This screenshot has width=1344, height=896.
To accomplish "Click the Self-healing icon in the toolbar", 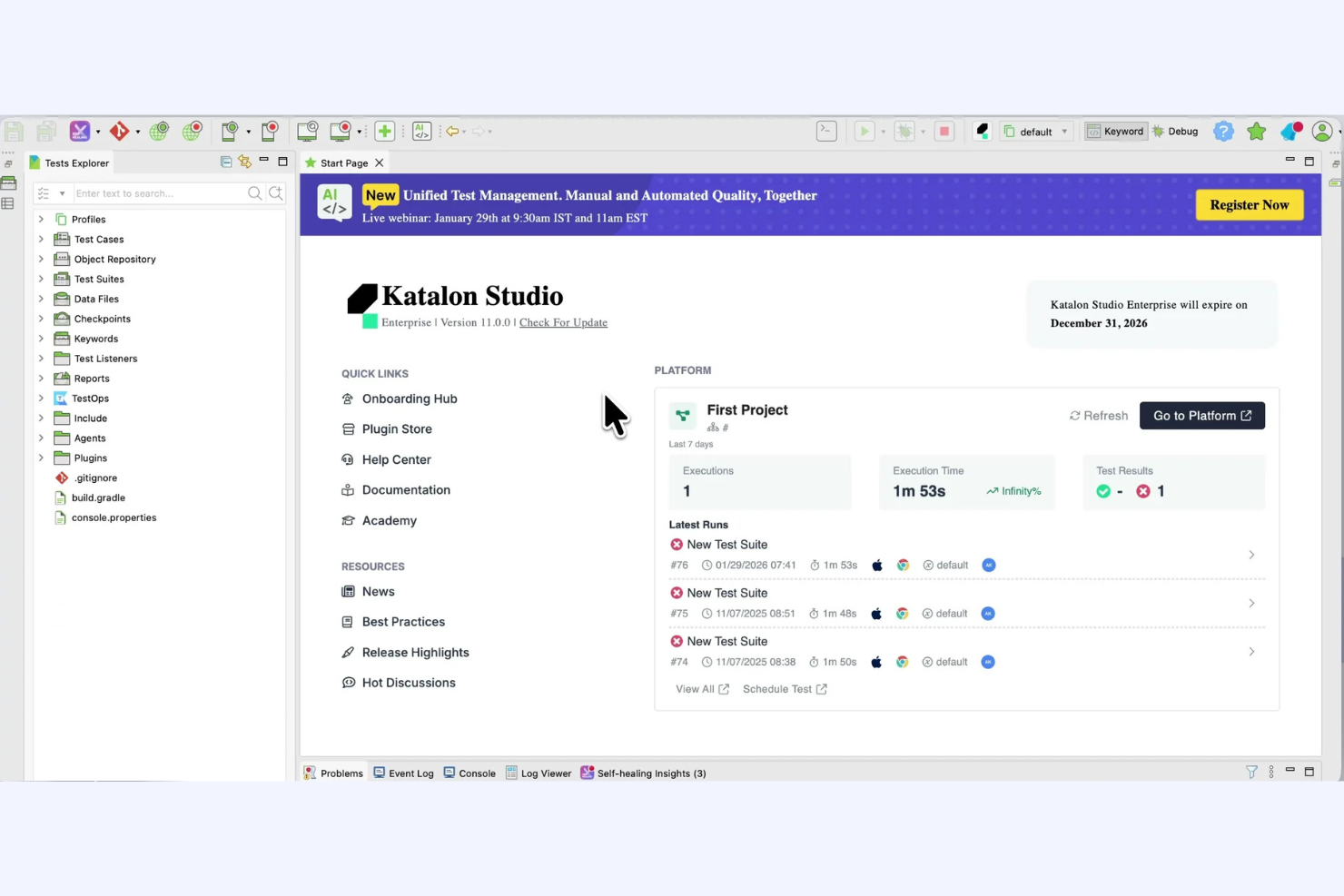I will (x=79, y=131).
